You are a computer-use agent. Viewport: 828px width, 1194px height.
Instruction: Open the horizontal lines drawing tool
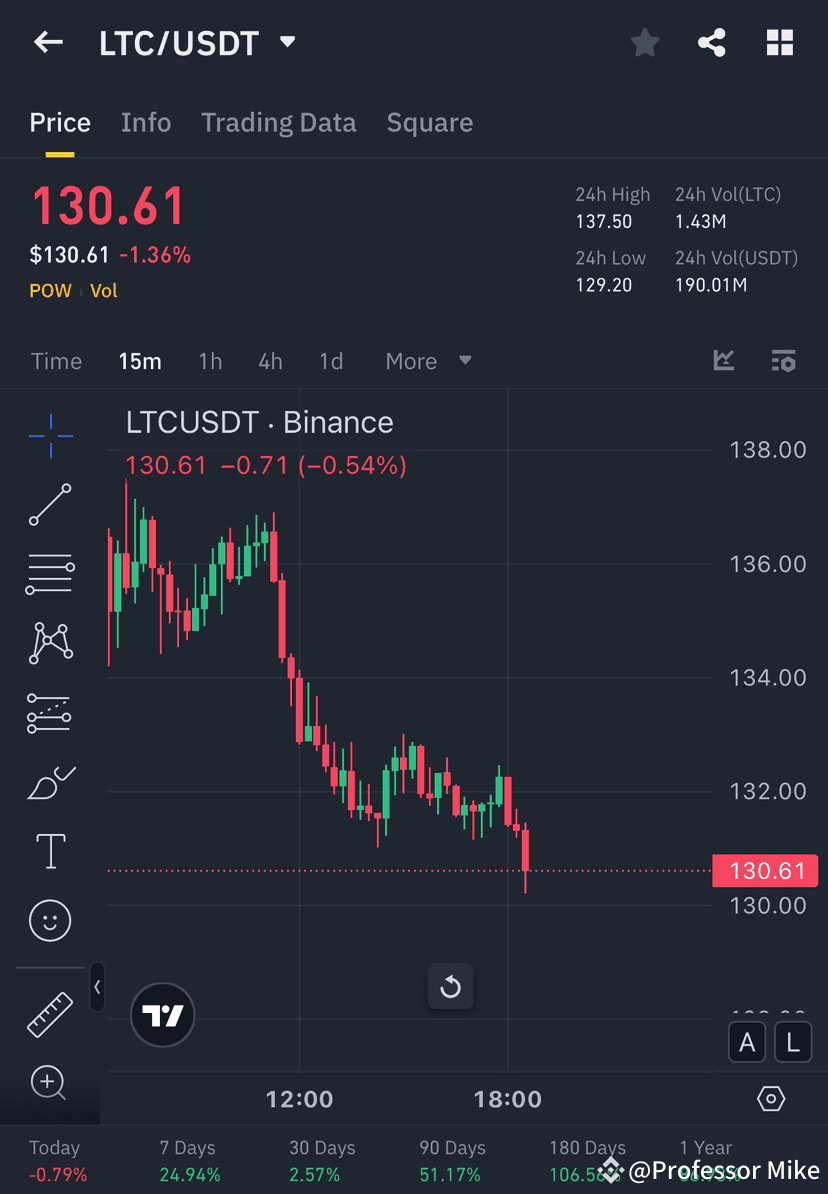(50, 574)
